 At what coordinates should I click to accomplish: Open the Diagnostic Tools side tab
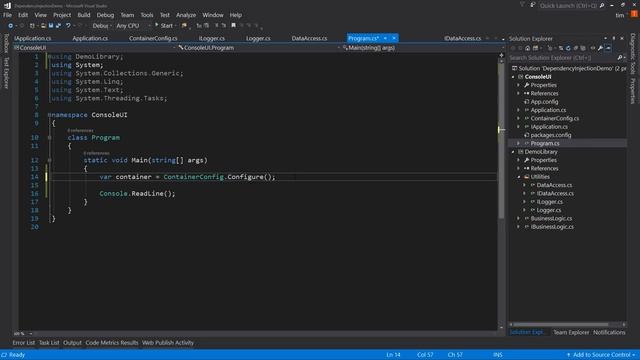point(632,54)
